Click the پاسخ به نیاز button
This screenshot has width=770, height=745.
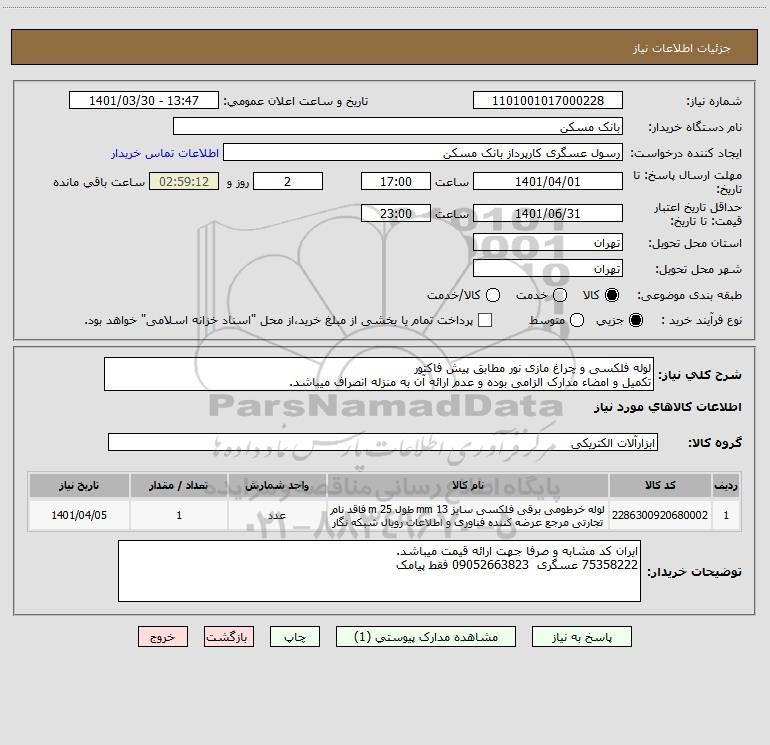pos(582,637)
